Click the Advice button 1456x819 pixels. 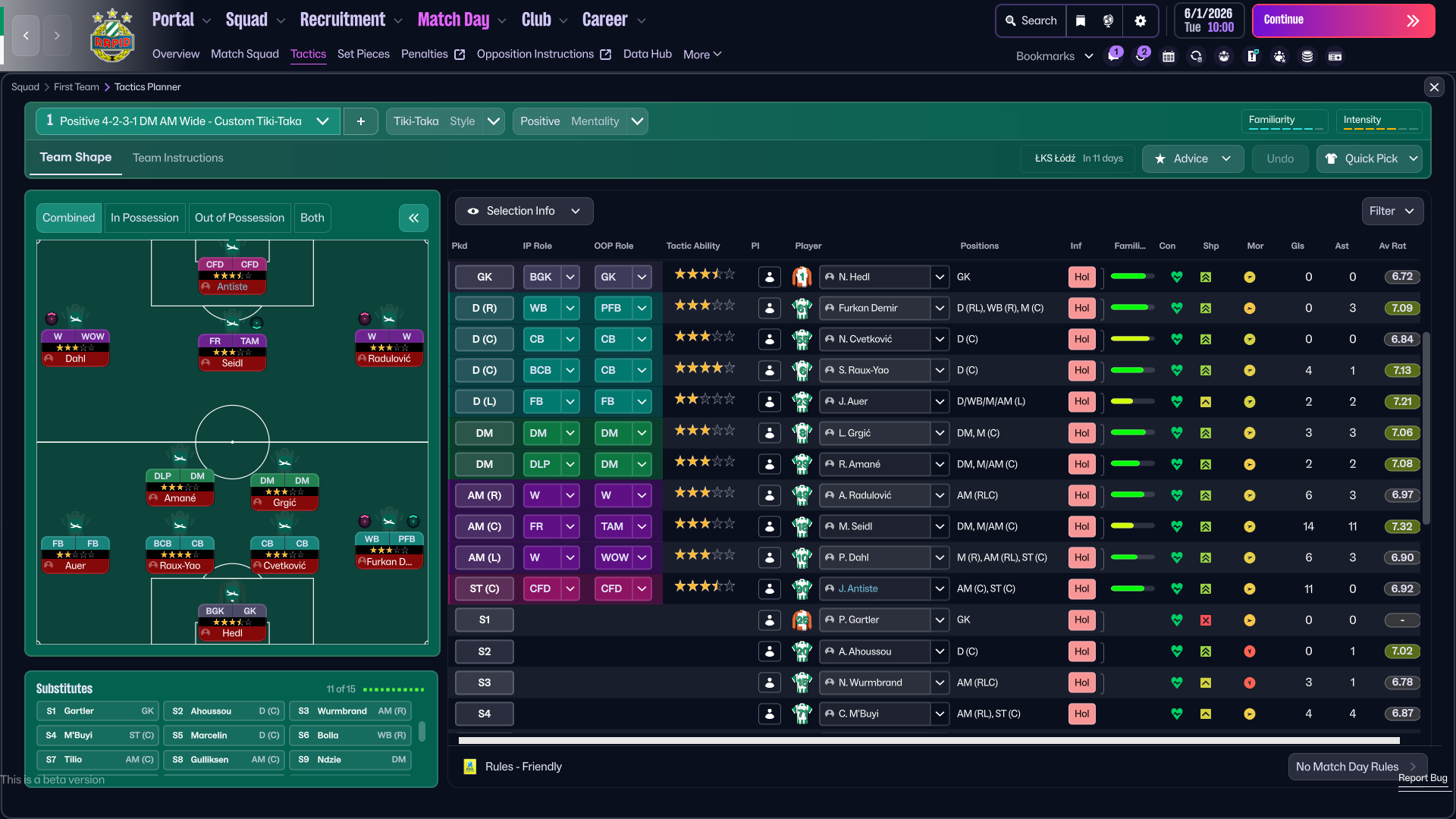1191,158
